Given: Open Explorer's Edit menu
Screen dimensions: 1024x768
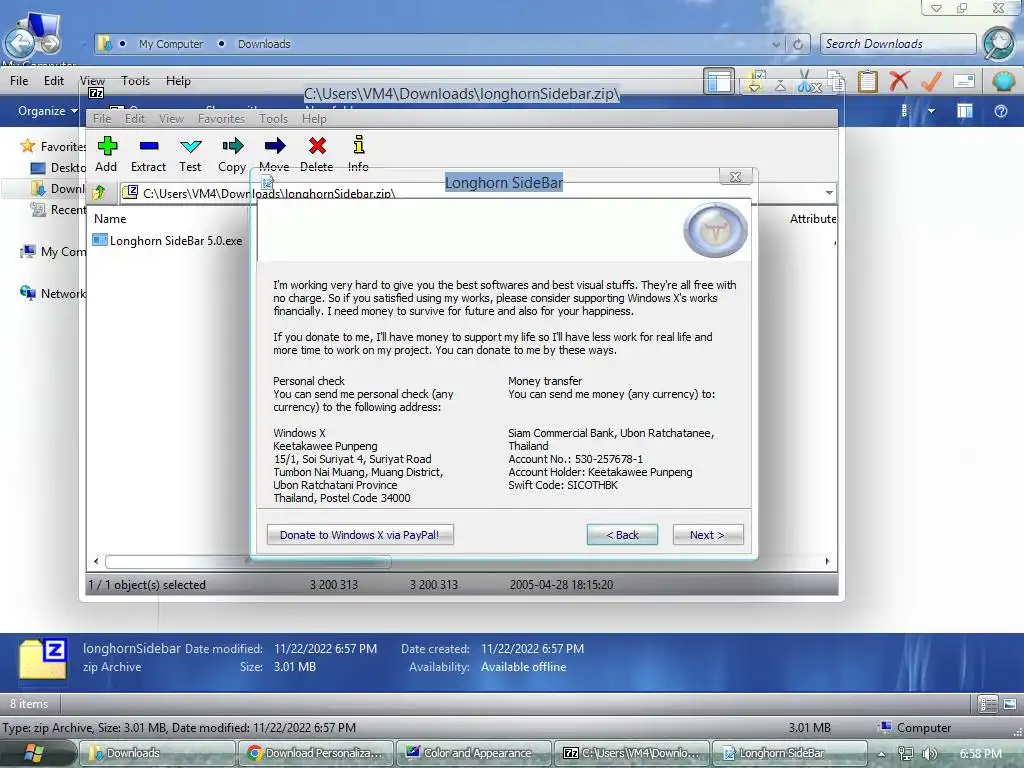Looking at the screenshot, I should tap(54, 80).
